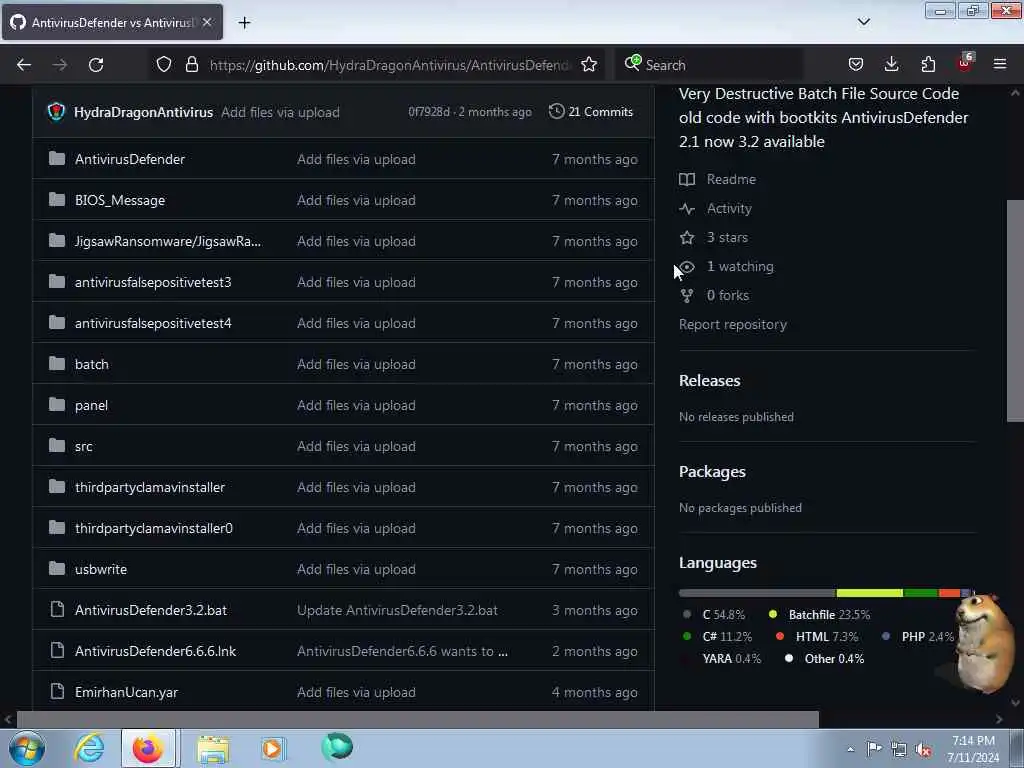The image size is (1024, 768).
Task: Open the Windows Start orb
Action: point(26,748)
